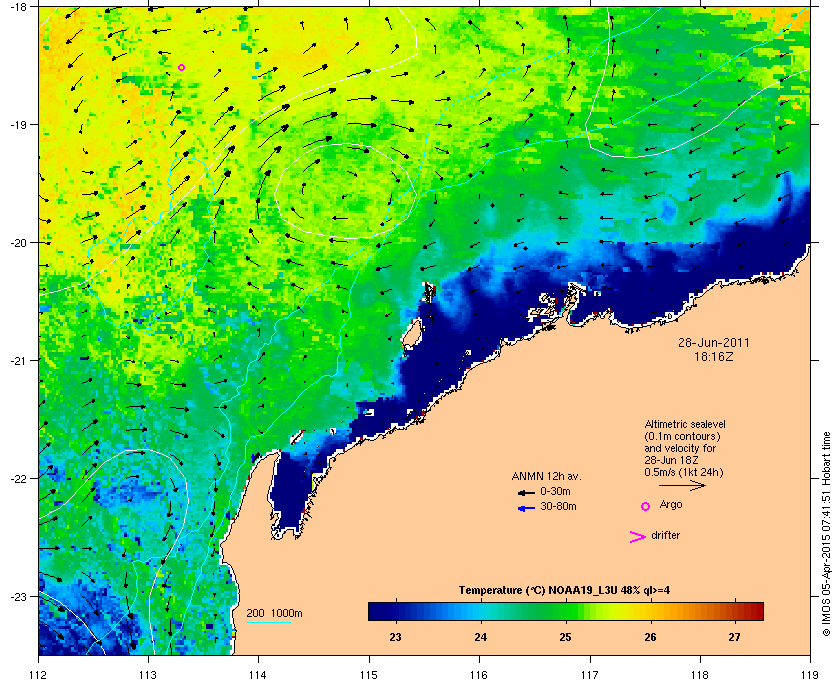Click the magenta Argo circle in the legend

point(646,506)
